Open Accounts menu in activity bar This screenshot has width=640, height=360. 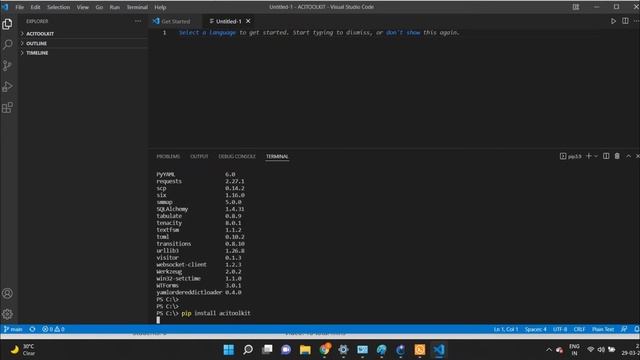tap(7, 293)
